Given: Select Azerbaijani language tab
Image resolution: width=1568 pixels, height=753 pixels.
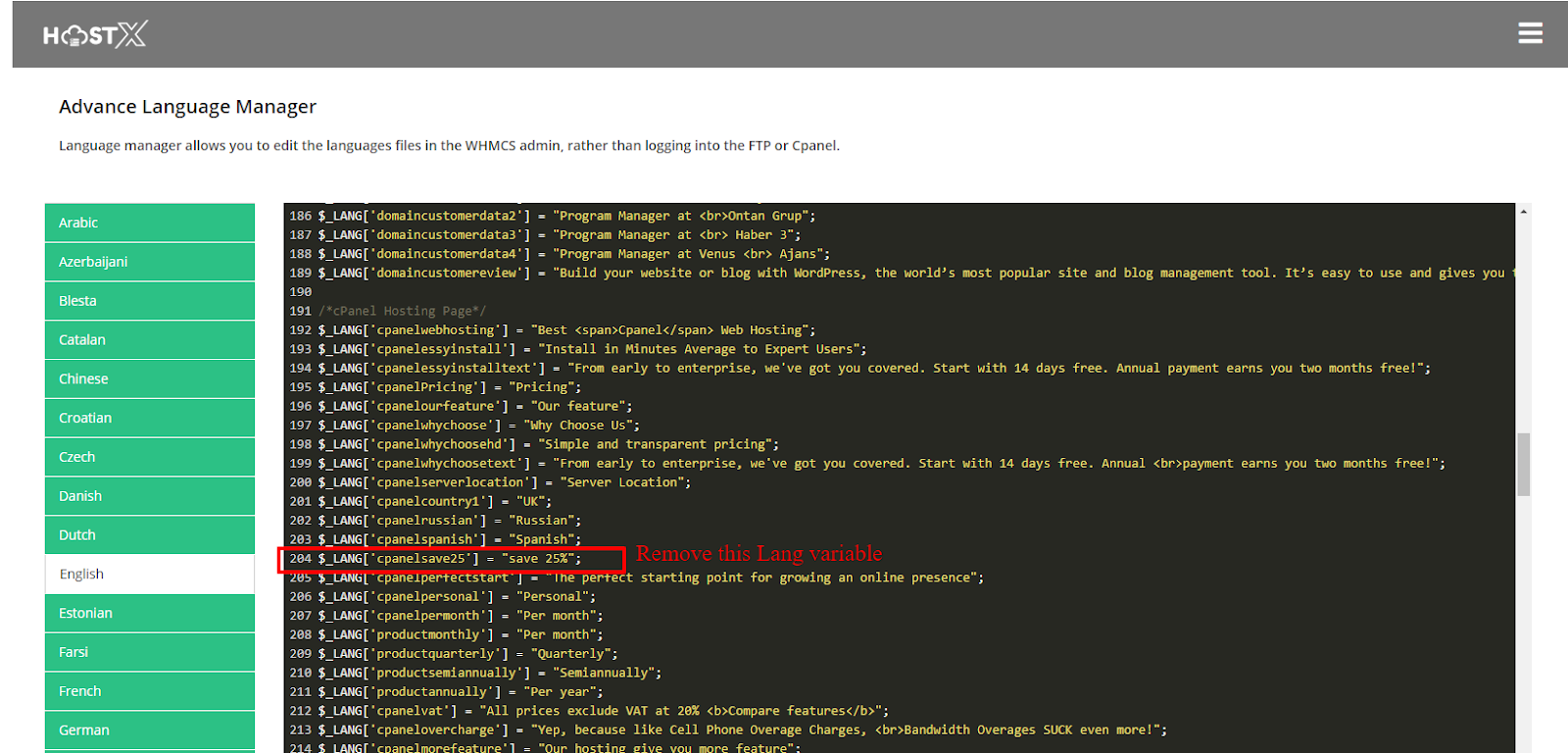Looking at the screenshot, I should click(x=150, y=262).
